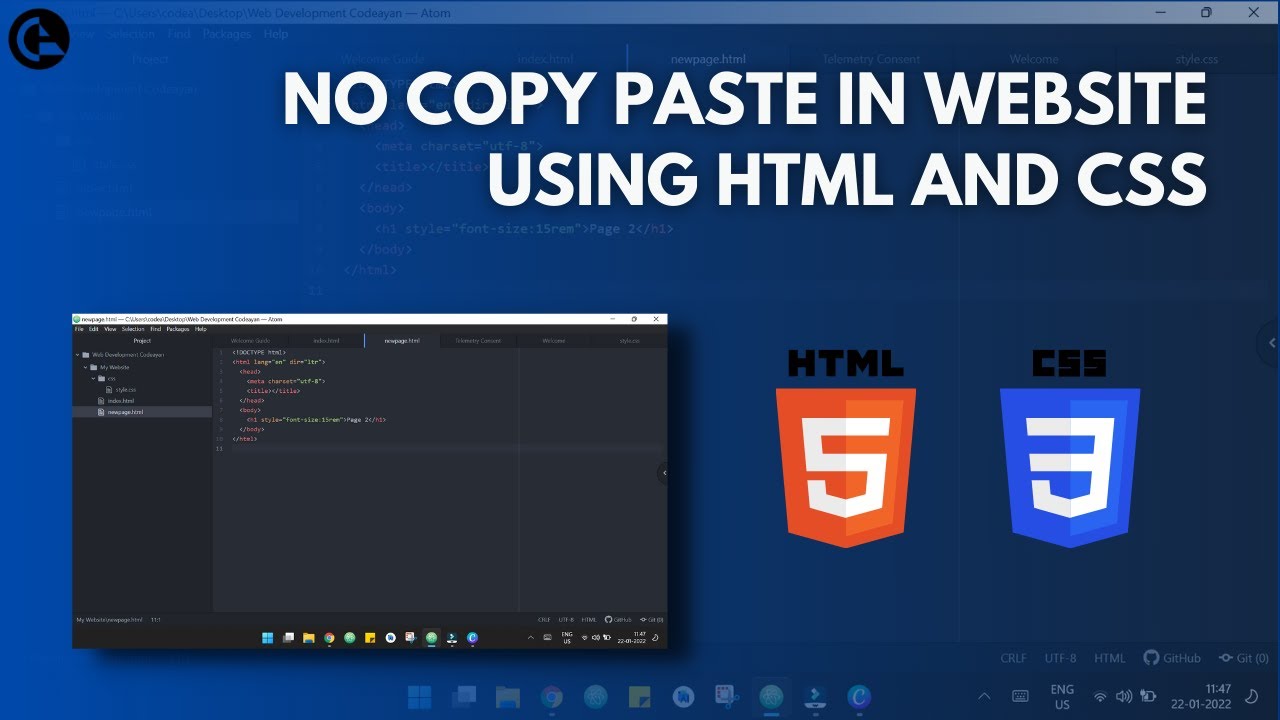Select style.css file in inset project tree
This screenshot has width=1280, height=720.
tap(121, 389)
